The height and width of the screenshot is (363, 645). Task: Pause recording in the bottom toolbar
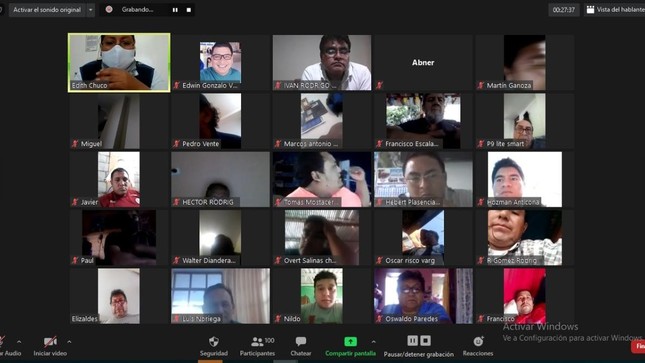tap(412, 340)
